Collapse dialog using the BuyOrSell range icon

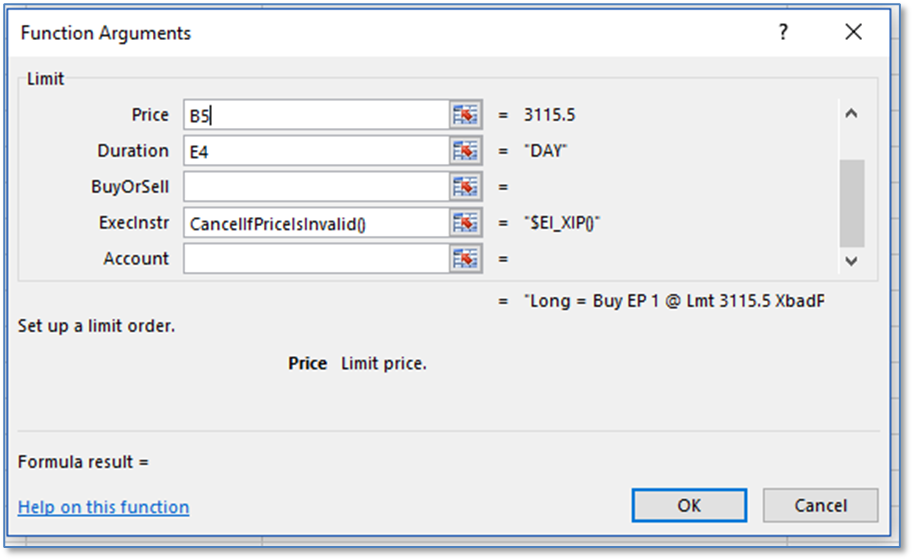pyautogui.click(x=466, y=187)
